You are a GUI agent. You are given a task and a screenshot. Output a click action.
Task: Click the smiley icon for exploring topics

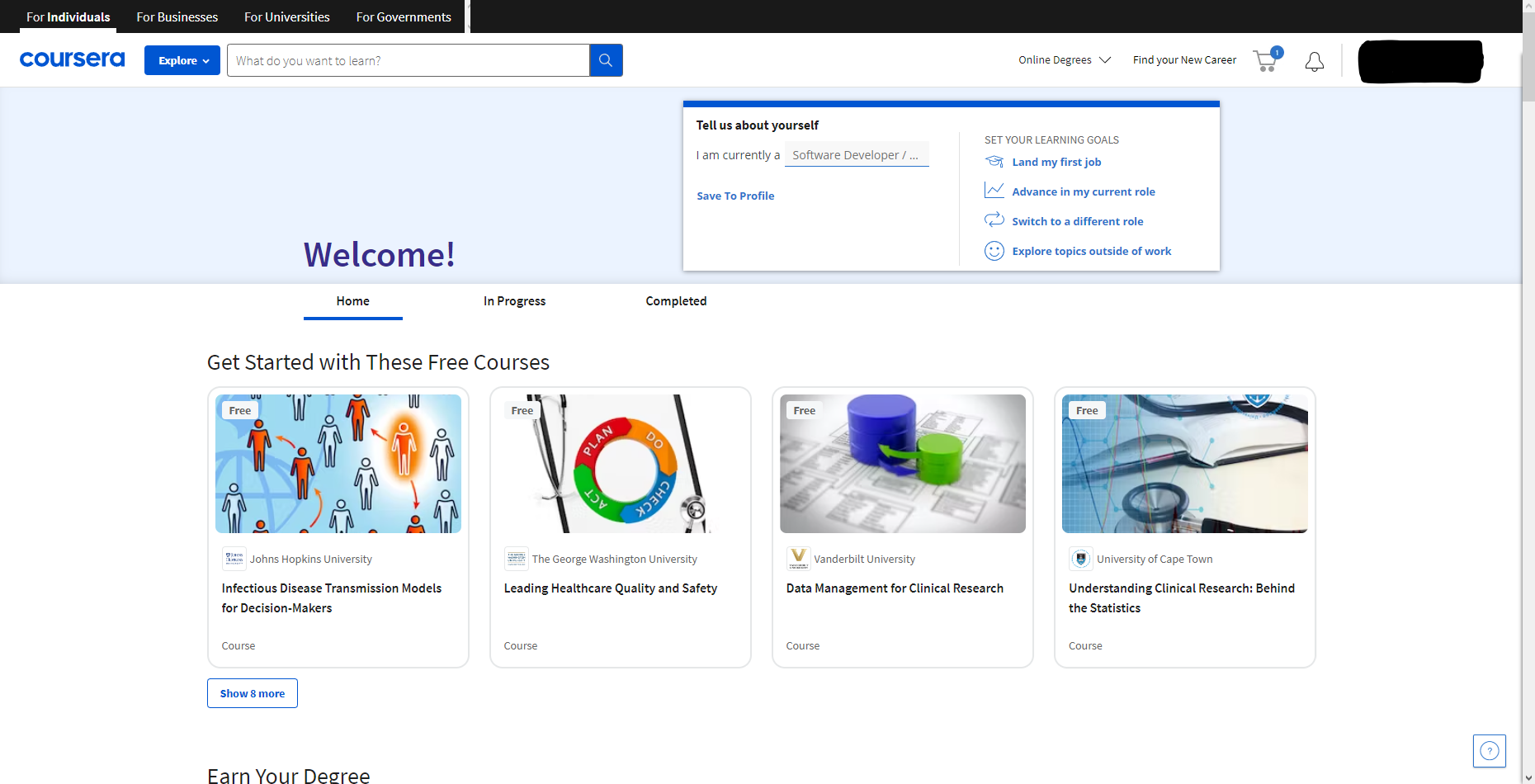tap(994, 251)
